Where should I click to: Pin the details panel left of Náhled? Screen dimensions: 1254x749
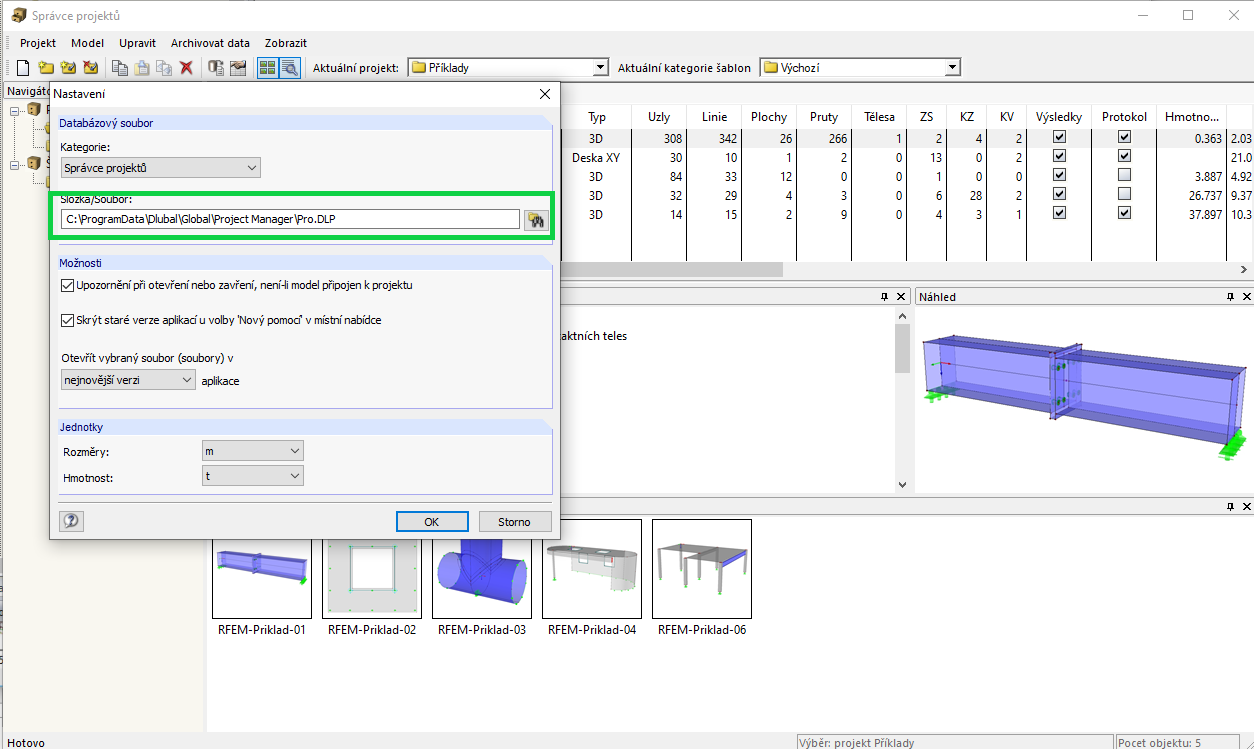(x=885, y=297)
